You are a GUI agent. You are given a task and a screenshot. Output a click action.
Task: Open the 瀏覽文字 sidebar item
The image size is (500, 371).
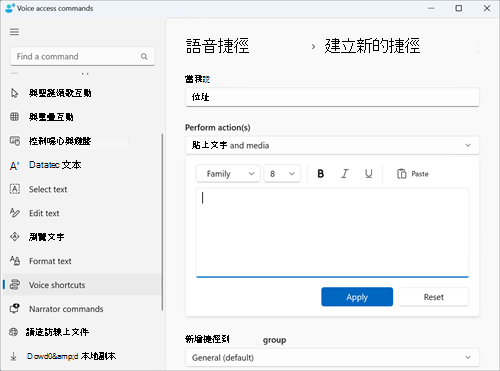tap(82, 237)
